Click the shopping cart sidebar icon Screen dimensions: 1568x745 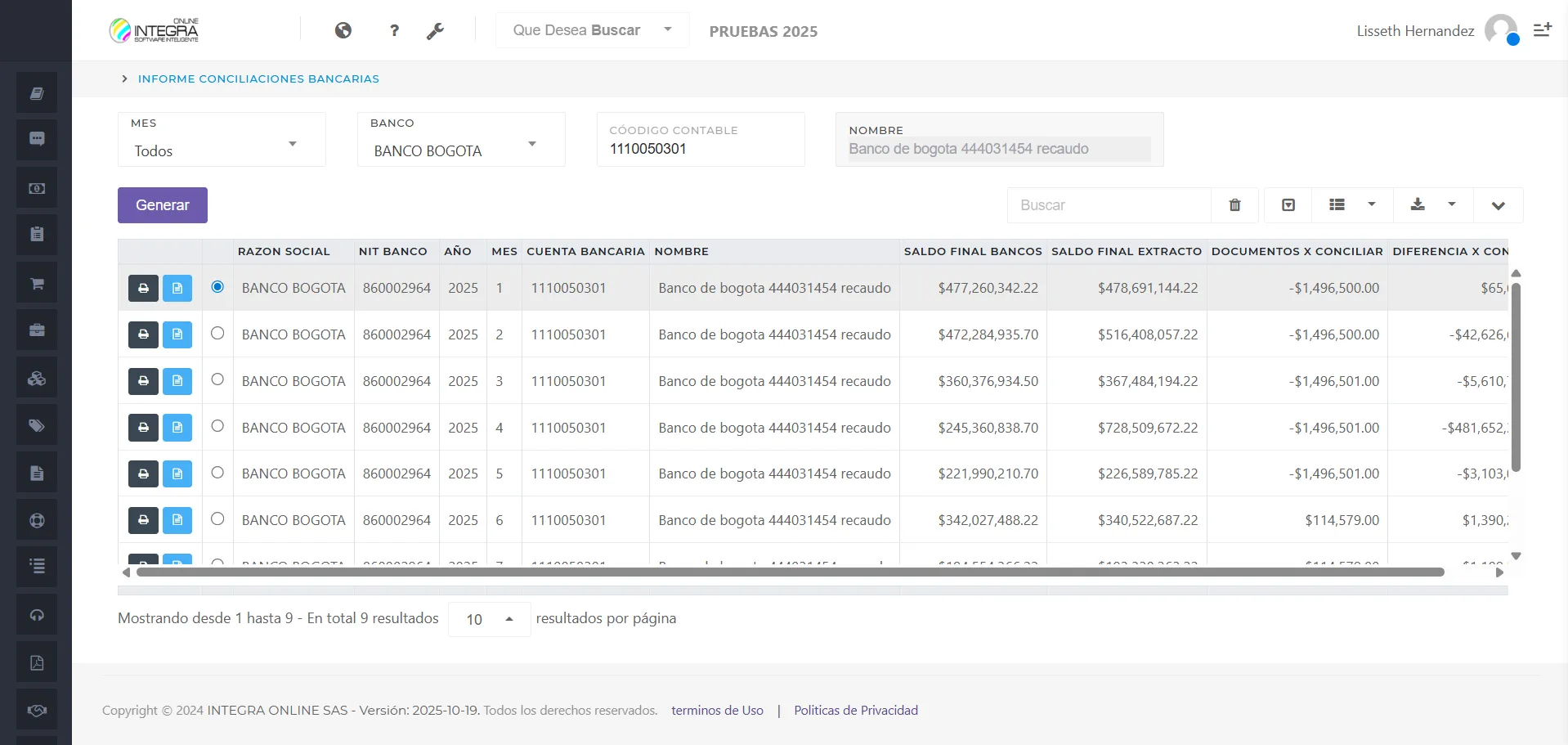coord(37,284)
